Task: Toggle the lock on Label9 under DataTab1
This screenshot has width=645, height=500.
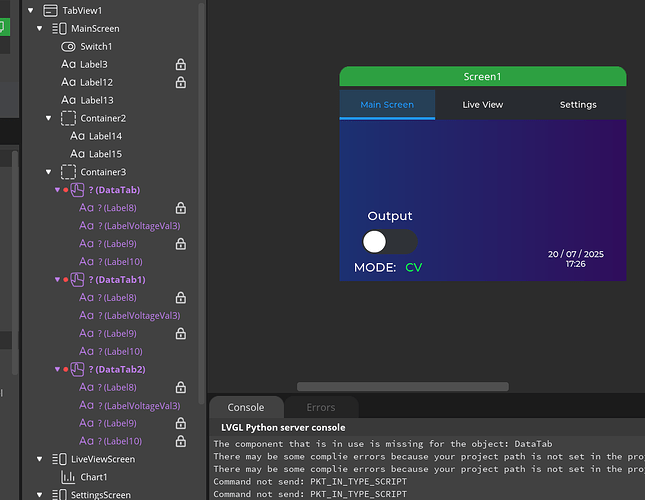Action: pos(181,333)
